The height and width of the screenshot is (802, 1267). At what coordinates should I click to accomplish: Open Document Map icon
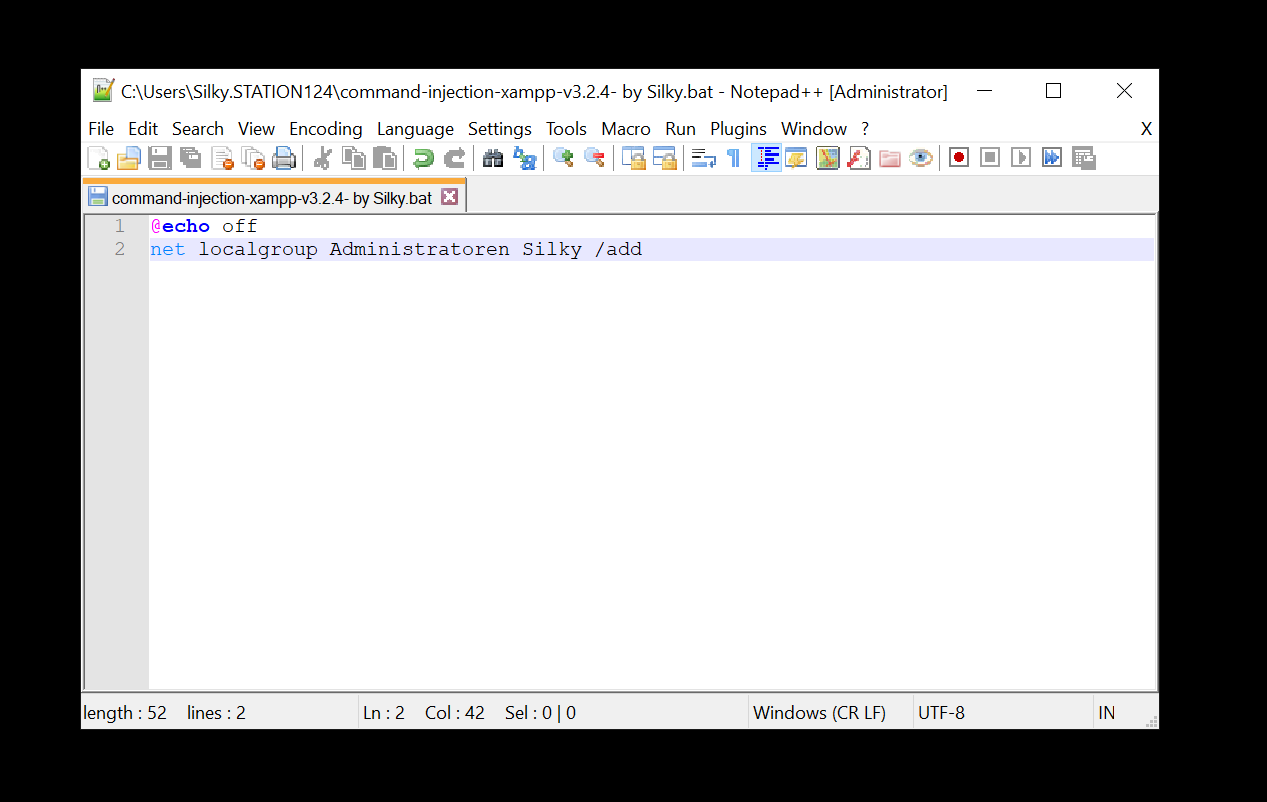point(827,158)
